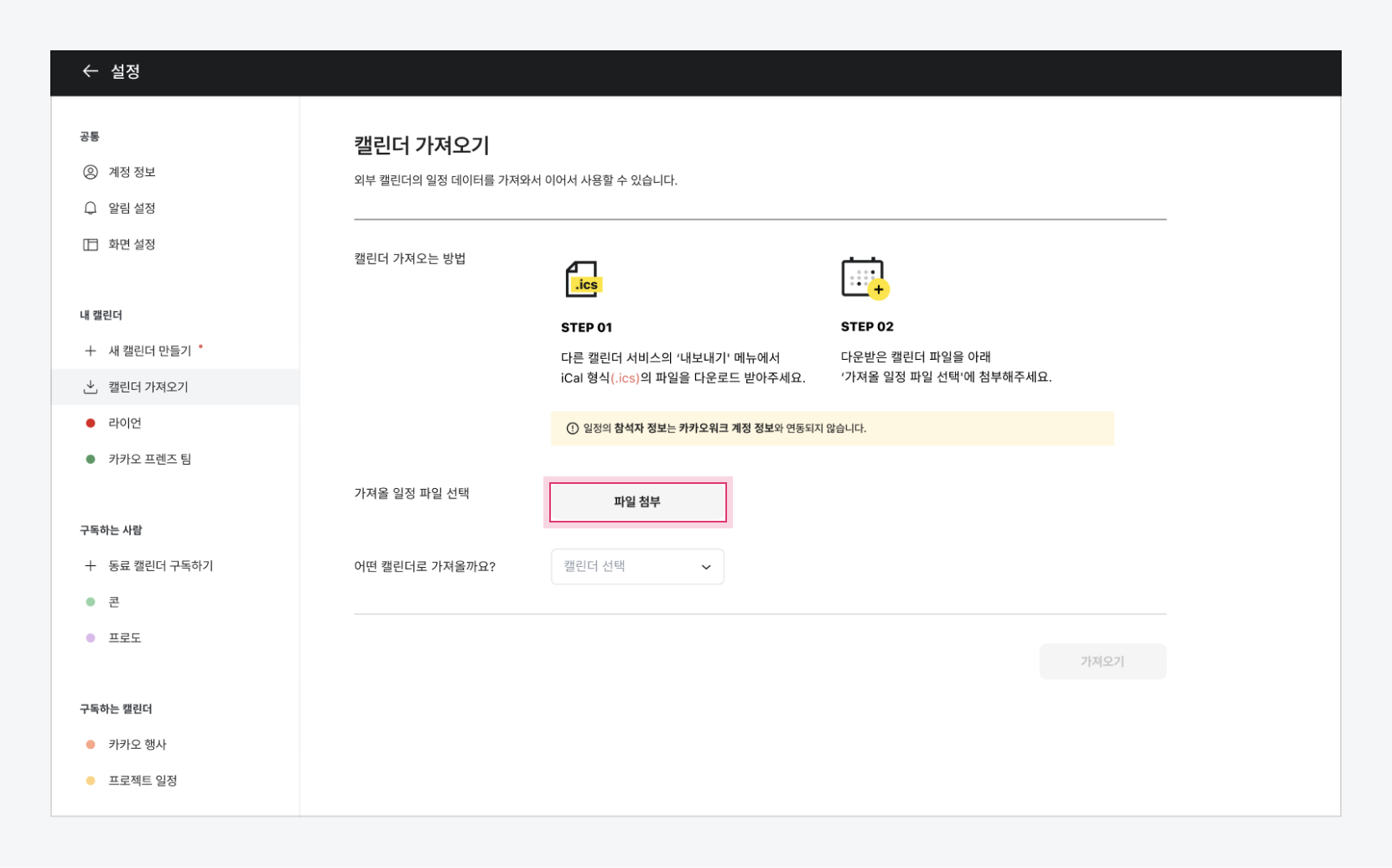Screen dimensions: 1392x868
Task: Click the .ics file icon above STEP 01
Action: click(583, 280)
